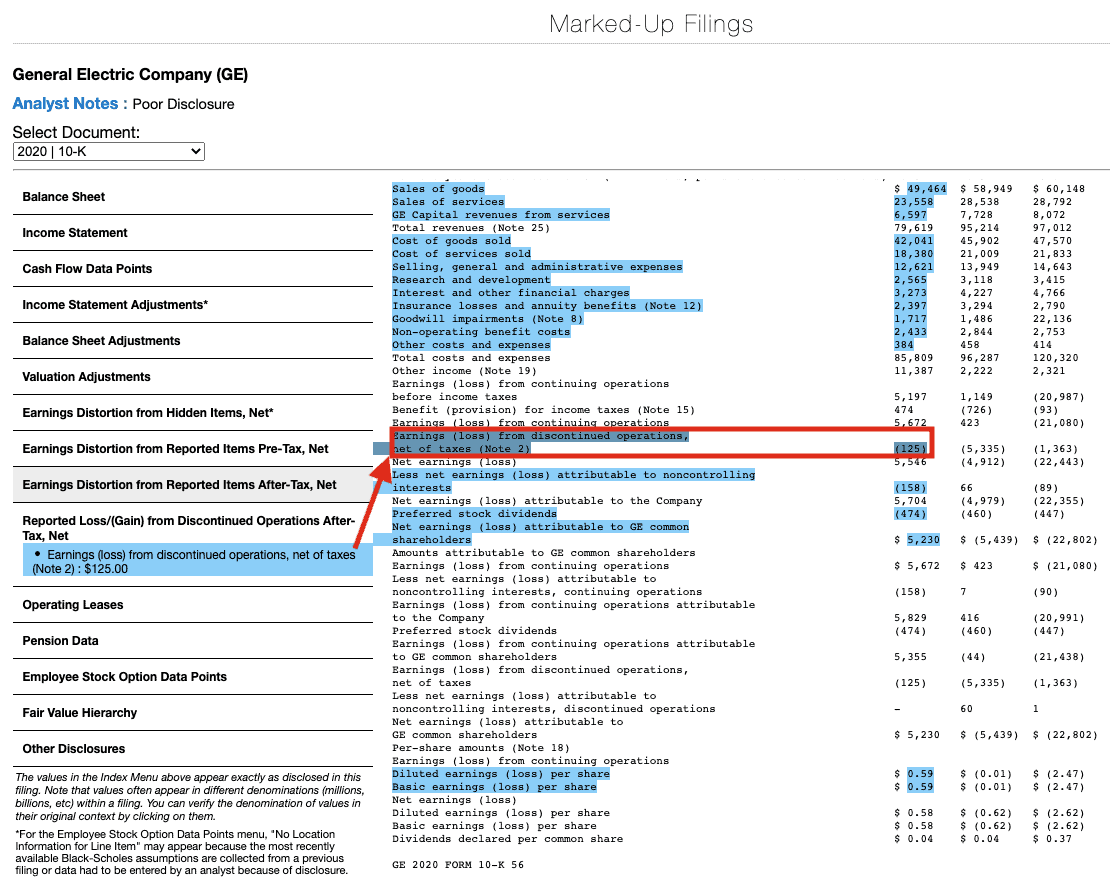This screenshot has height=879, width=1110.
Task: Click Goodwill impairments (Note 8) line
Action: coord(488,318)
